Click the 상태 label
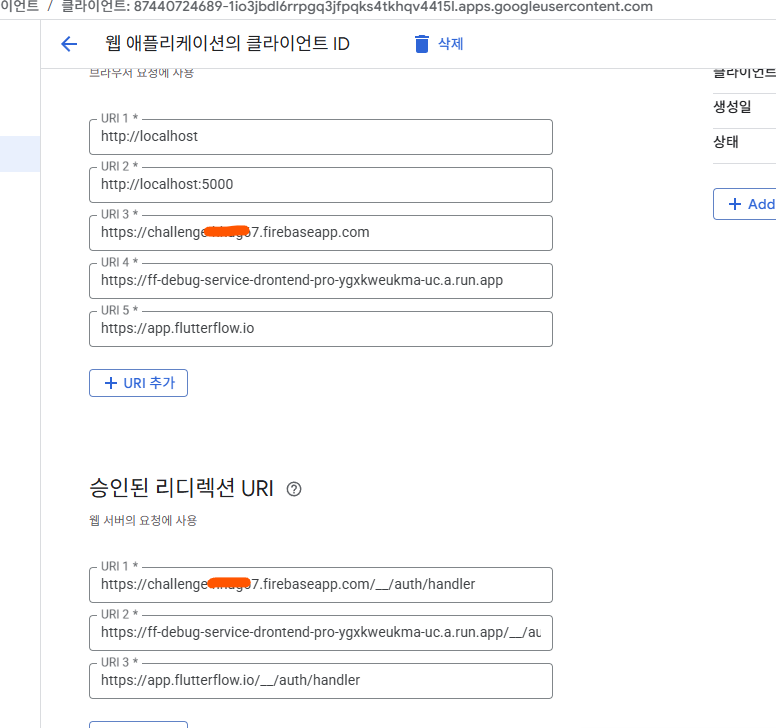Image resolution: width=776 pixels, height=728 pixels. pyautogui.click(x=726, y=142)
